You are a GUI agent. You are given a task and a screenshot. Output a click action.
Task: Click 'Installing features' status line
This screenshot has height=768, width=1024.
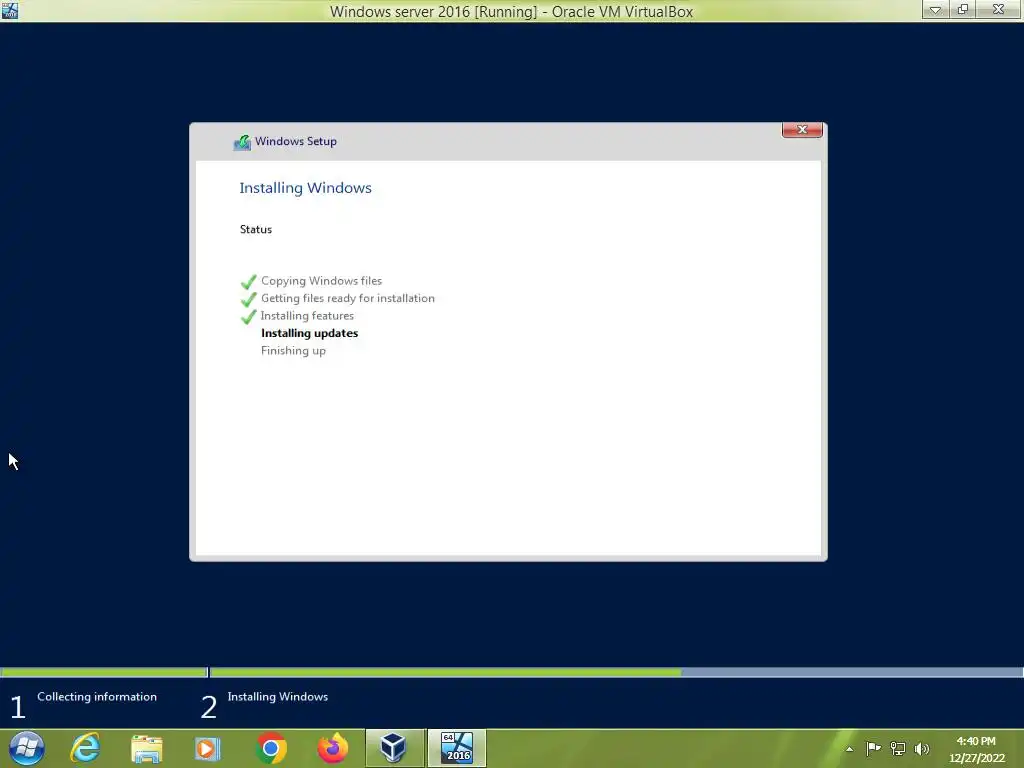coord(307,316)
